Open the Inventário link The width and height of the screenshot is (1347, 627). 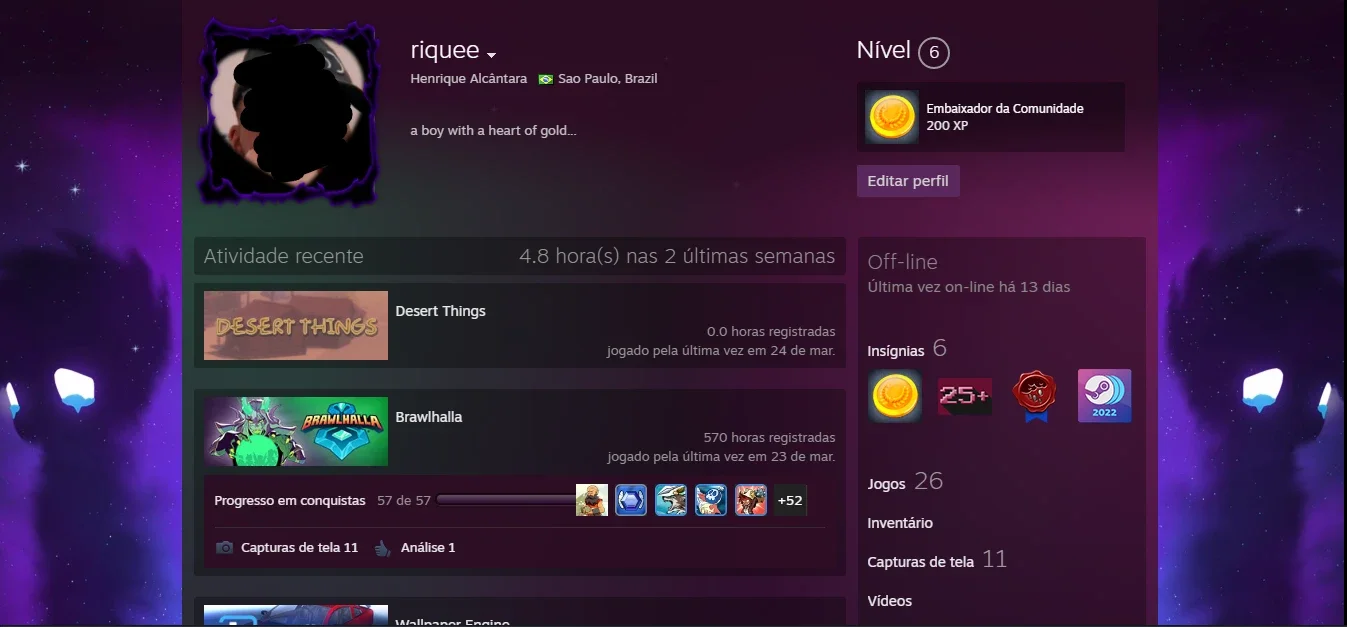pyautogui.click(x=900, y=523)
